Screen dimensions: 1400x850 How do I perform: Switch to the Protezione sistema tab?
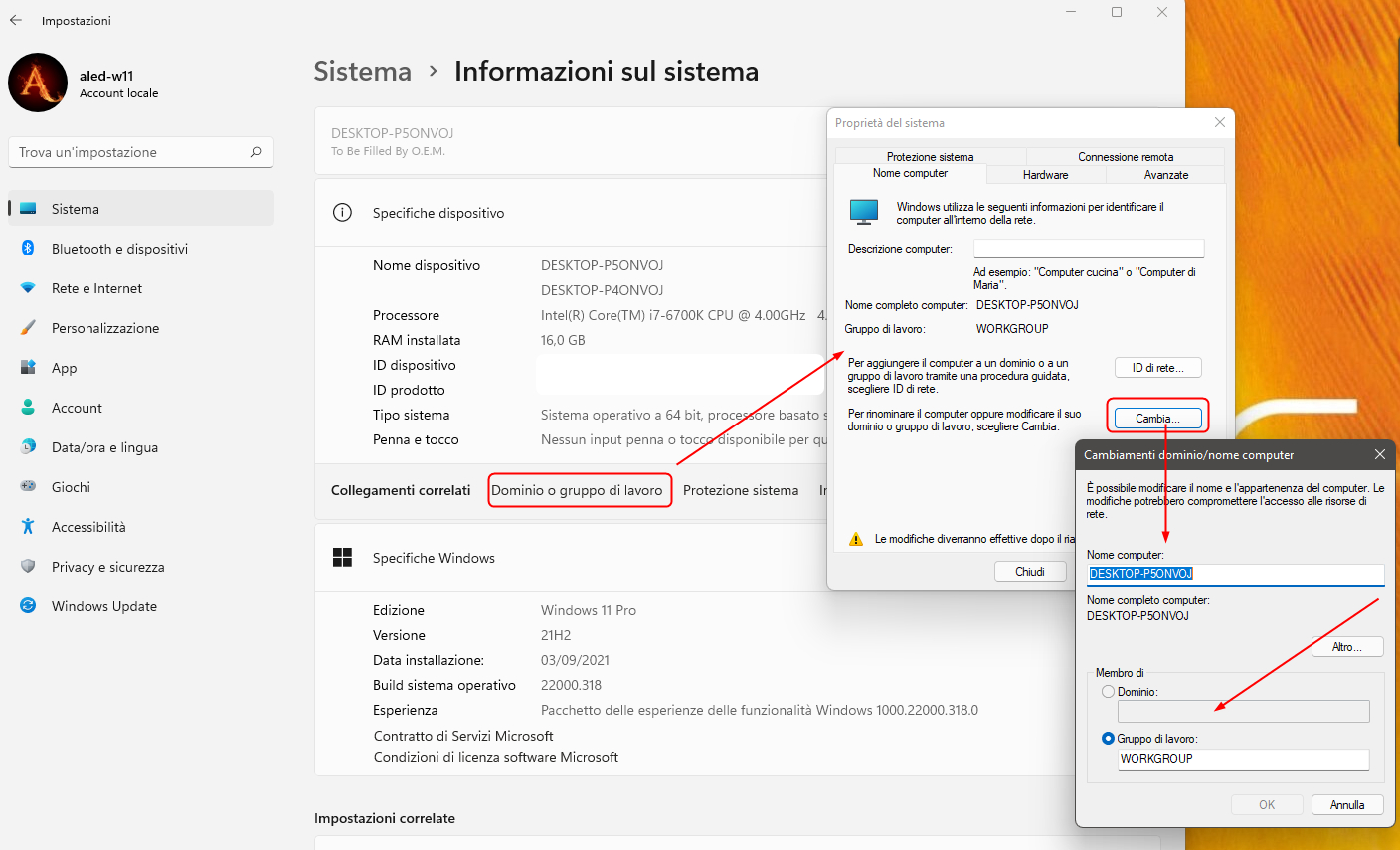(x=931, y=157)
